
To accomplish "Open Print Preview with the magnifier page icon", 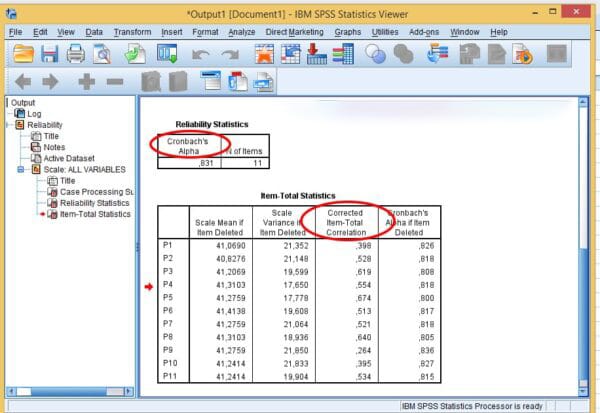I will click(x=102, y=54).
